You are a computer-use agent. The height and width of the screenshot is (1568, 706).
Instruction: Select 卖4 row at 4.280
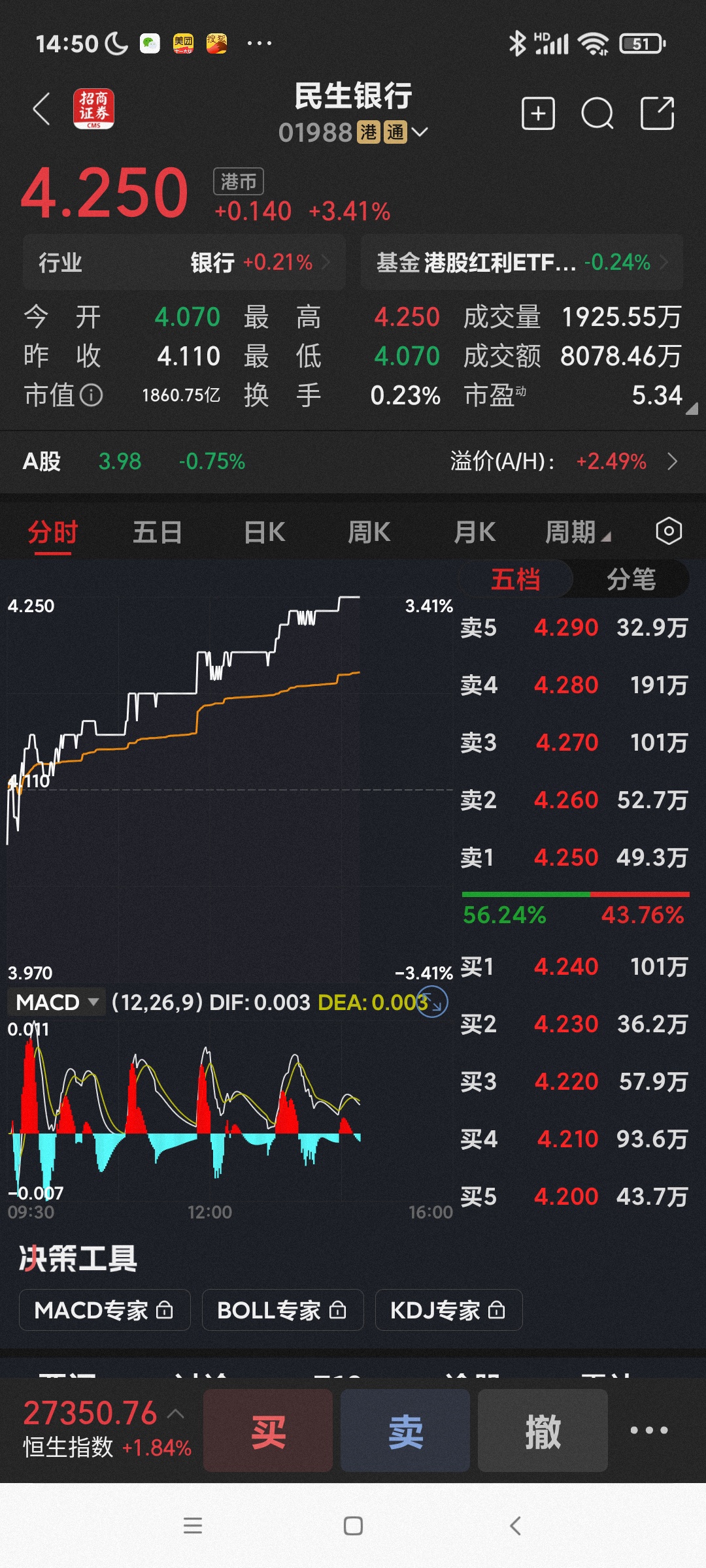tap(574, 685)
